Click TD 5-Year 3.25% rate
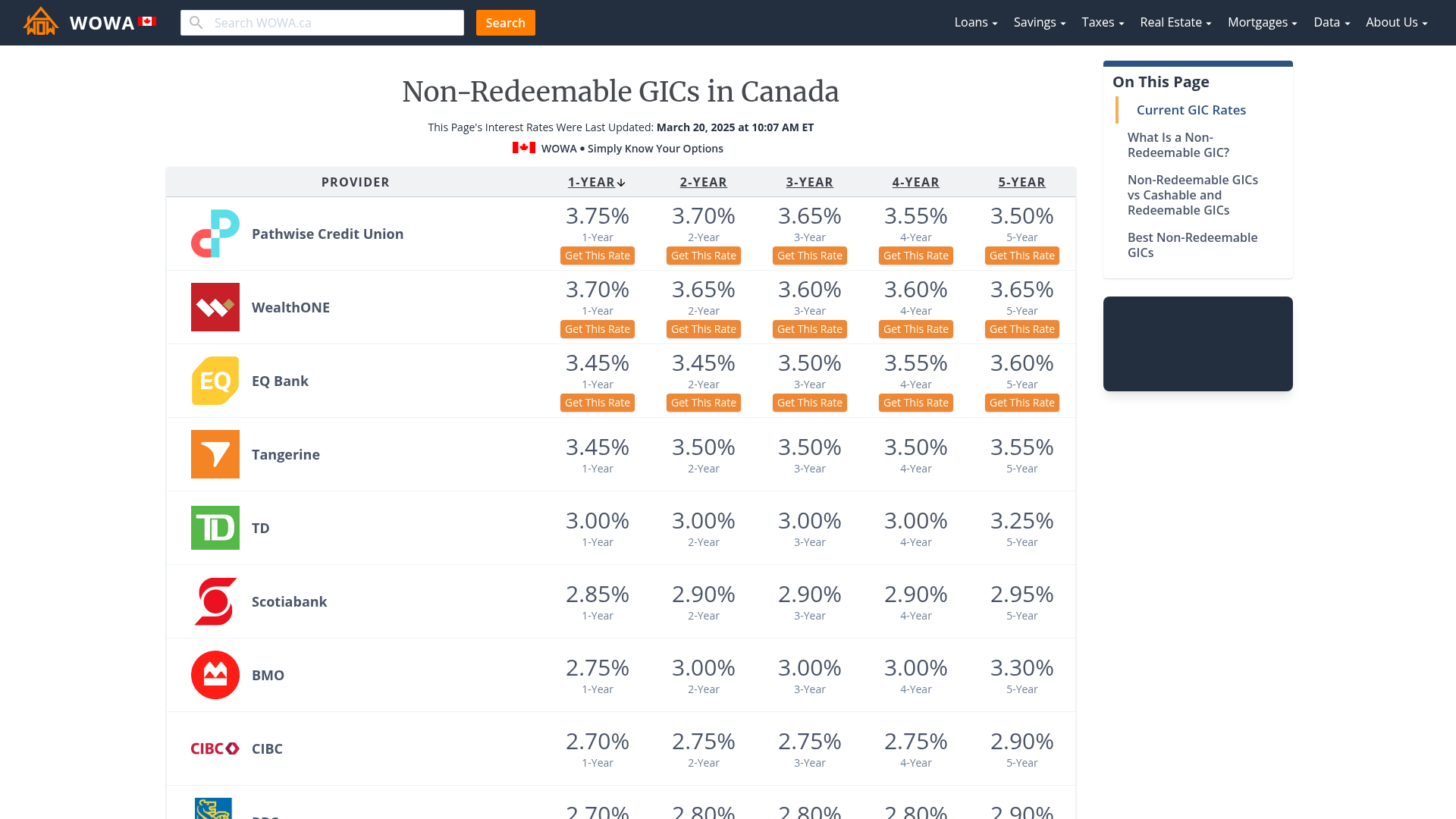The width and height of the screenshot is (1456, 819). (x=1022, y=521)
